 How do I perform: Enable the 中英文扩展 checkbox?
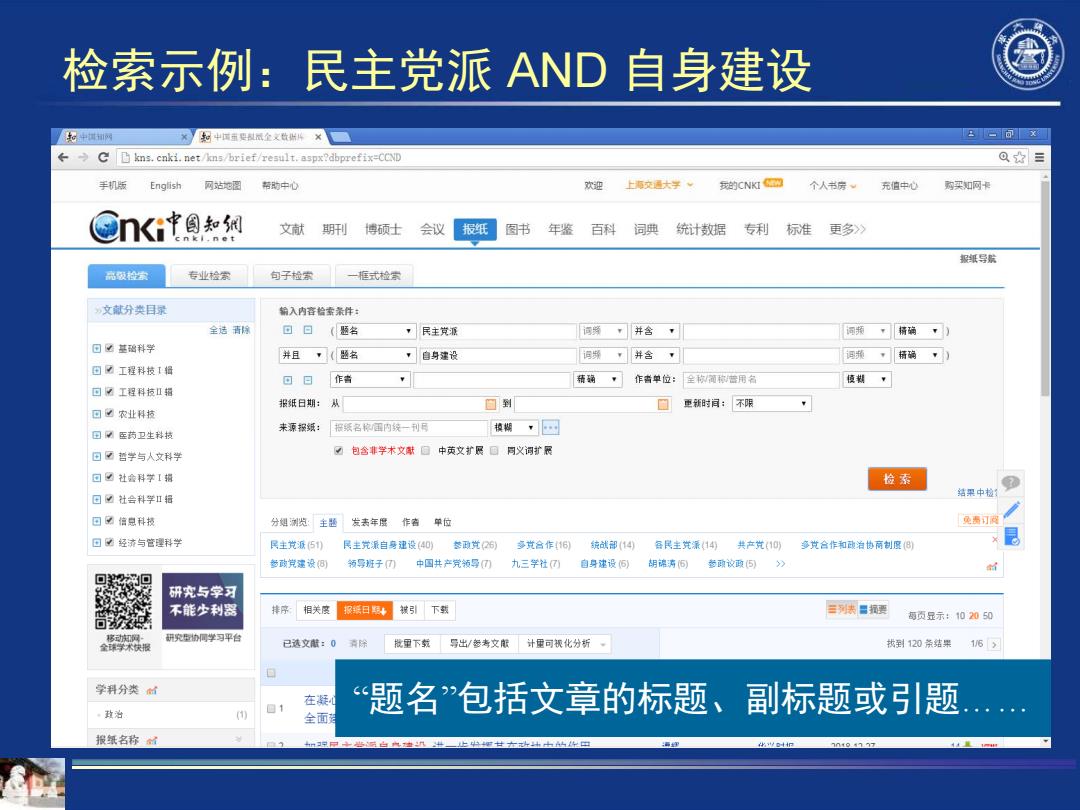point(426,450)
